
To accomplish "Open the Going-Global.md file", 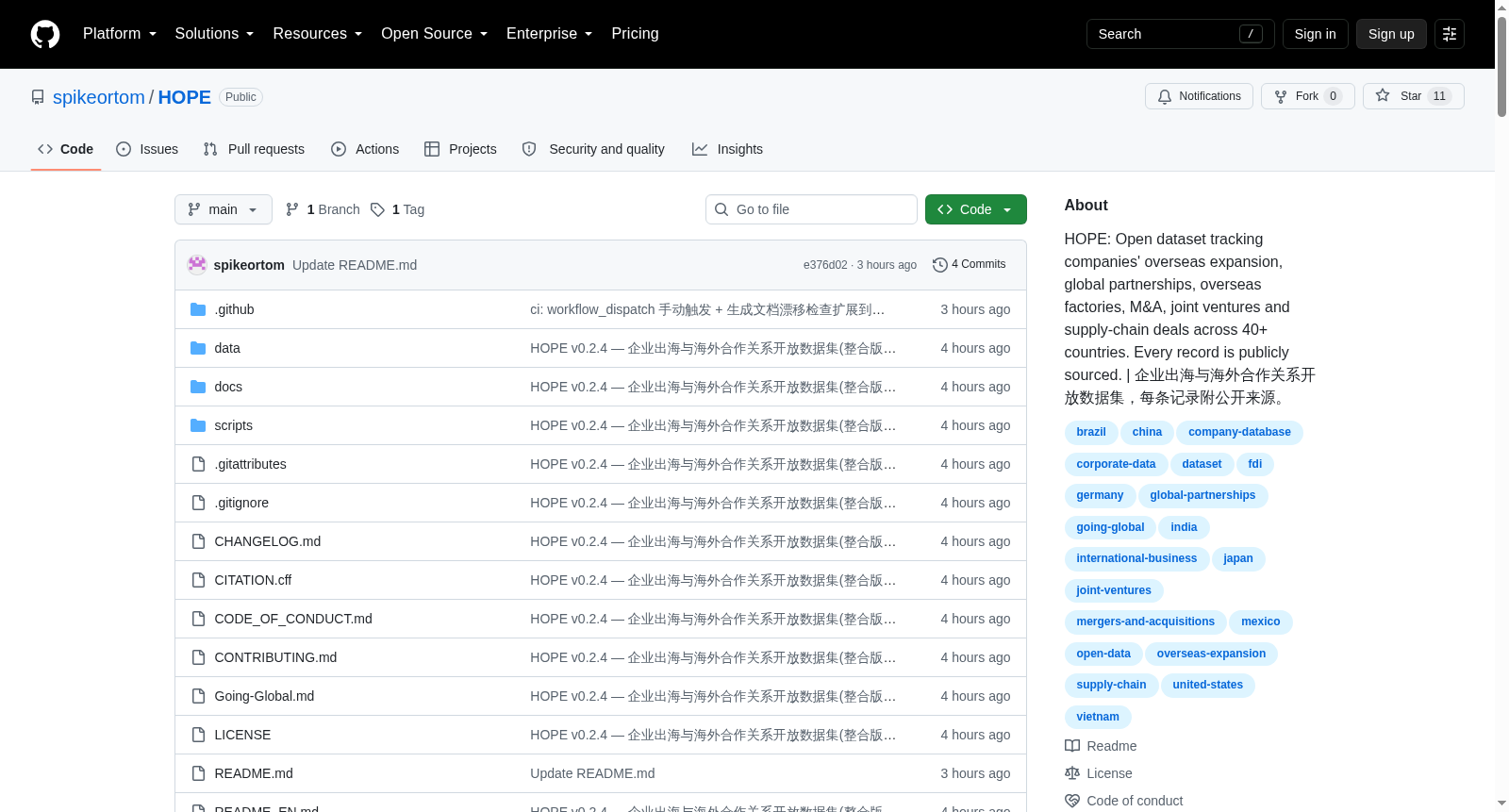I will click(x=264, y=696).
